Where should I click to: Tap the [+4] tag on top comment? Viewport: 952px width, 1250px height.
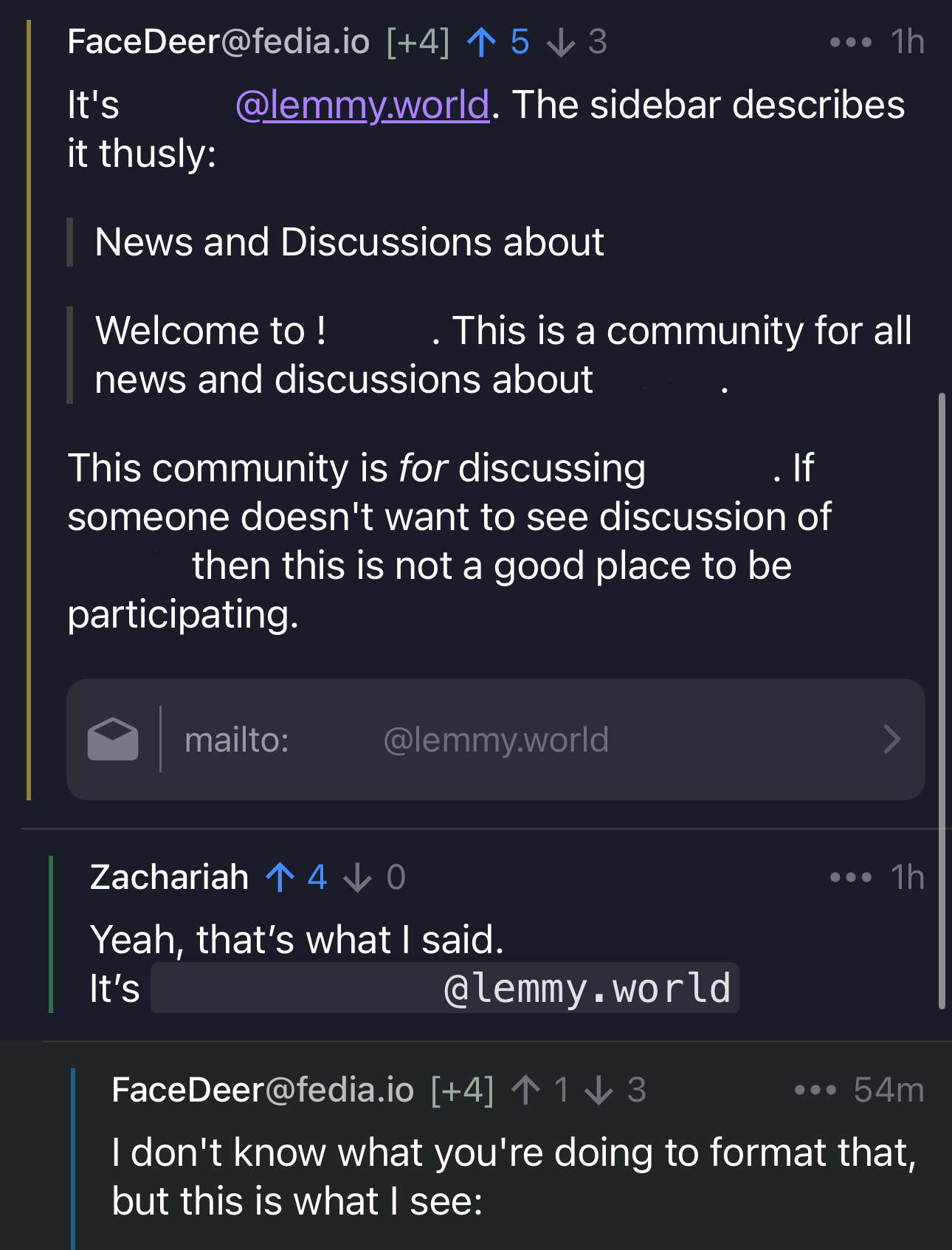(418, 42)
